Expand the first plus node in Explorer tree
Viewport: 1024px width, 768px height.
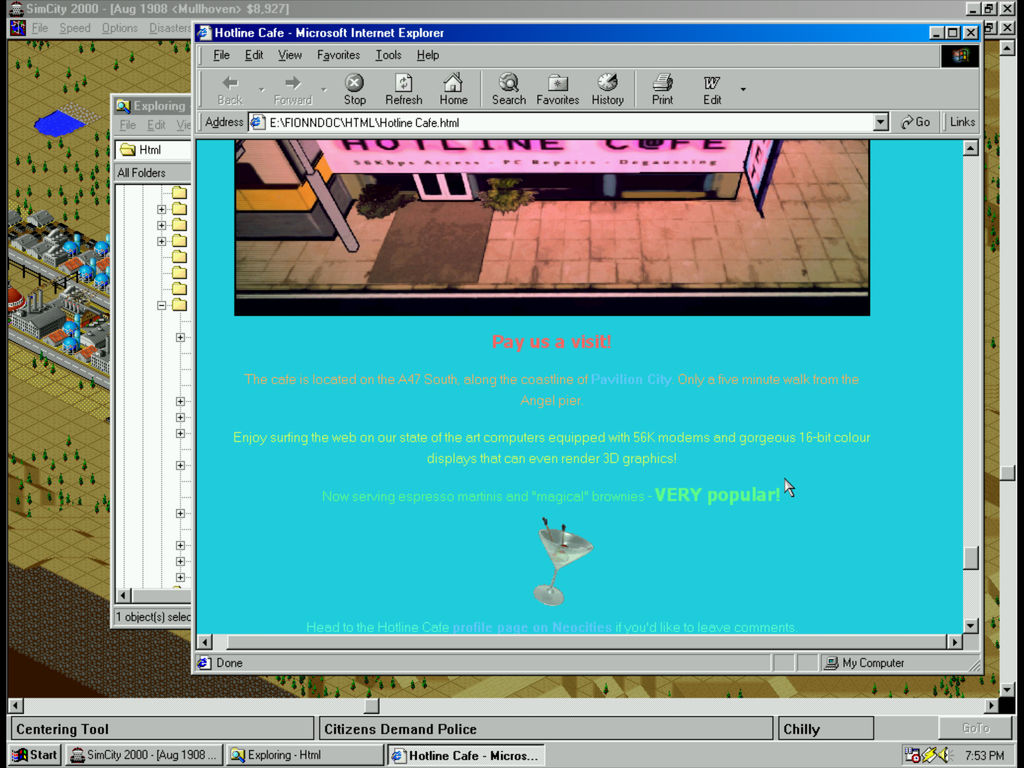pyautogui.click(x=161, y=209)
